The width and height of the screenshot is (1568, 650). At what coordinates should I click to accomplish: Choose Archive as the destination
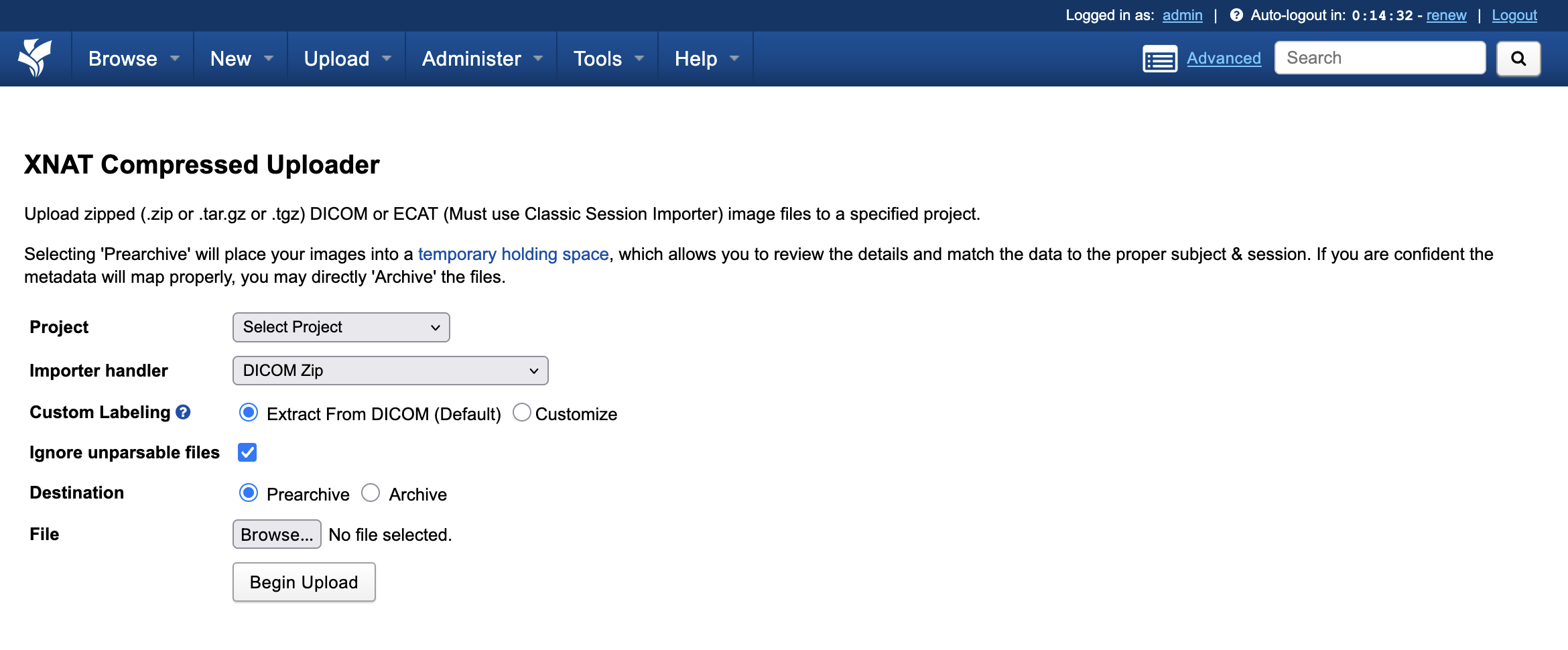pyautogui.click(x=371, y=493)
